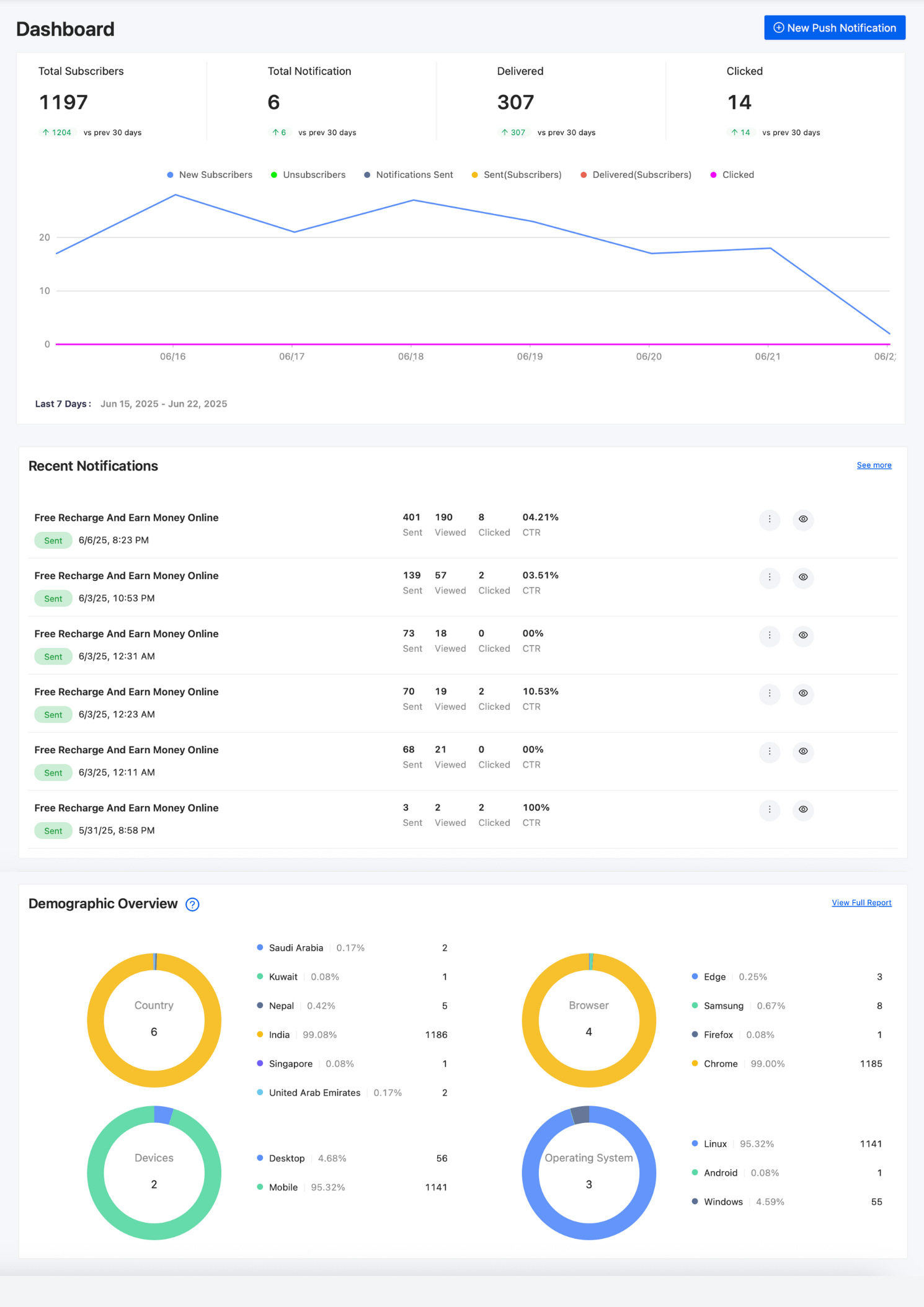
Task: Click the eye icon for the 12:23 AM notification
Action: [803, 693]
